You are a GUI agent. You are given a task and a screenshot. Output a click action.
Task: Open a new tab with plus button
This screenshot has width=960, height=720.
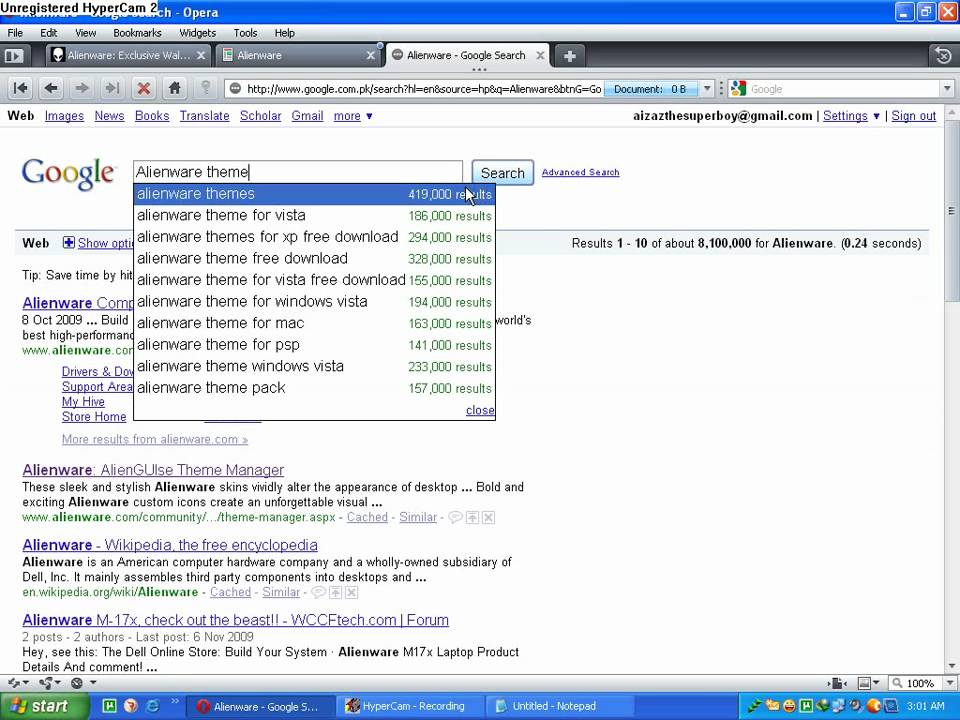[x=569, y=56]
